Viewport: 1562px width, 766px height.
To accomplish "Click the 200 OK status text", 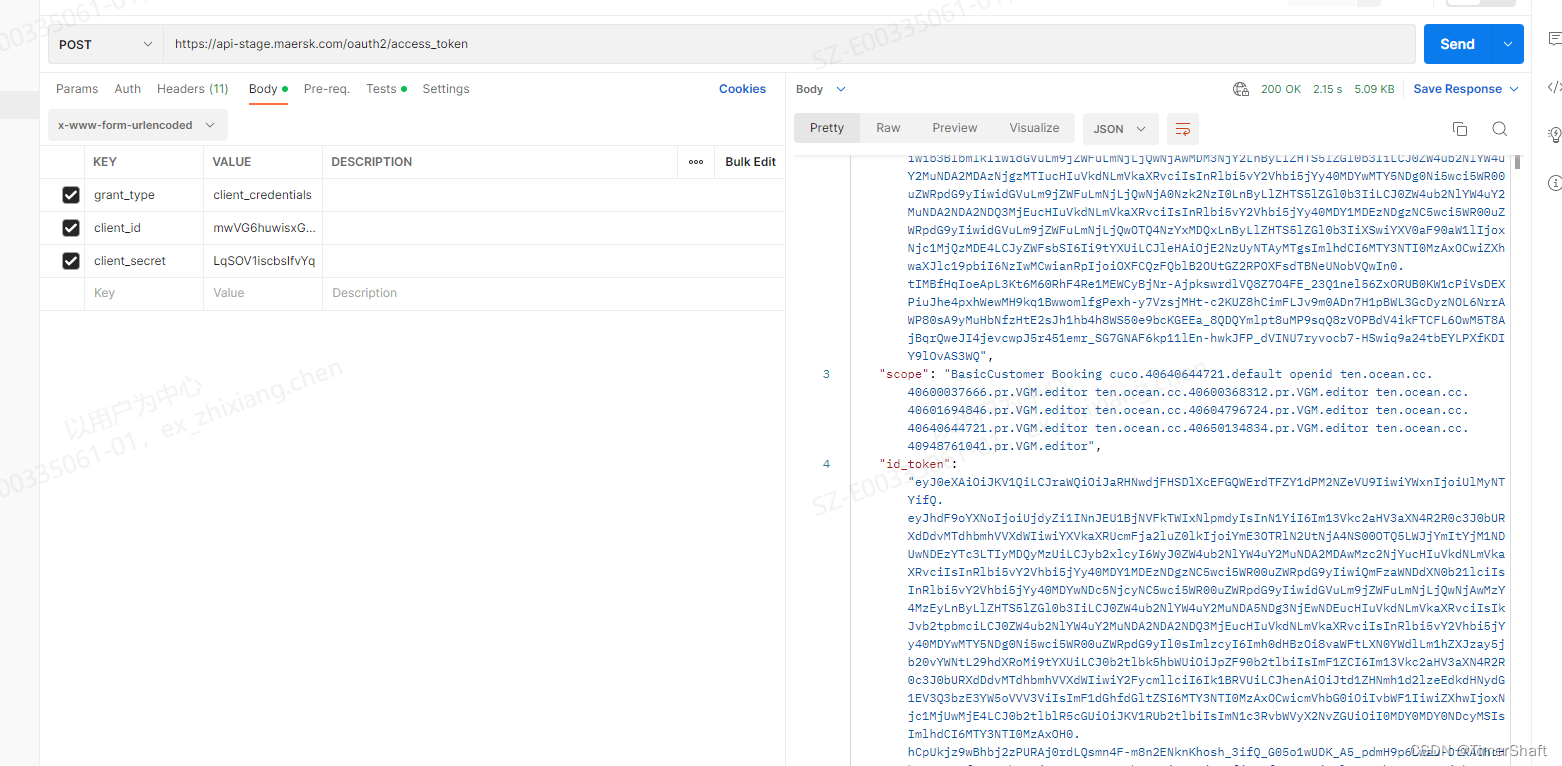I will coord(1280,89).
